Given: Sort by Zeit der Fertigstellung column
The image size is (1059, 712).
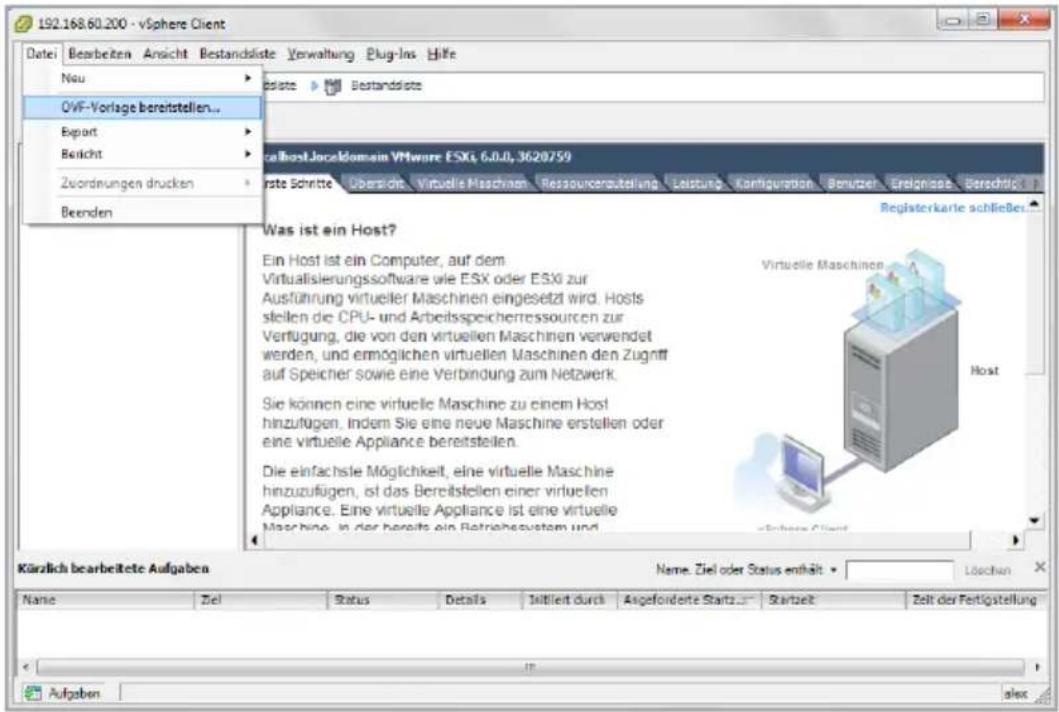Looking at the screenshot, I should pos(975,600).
